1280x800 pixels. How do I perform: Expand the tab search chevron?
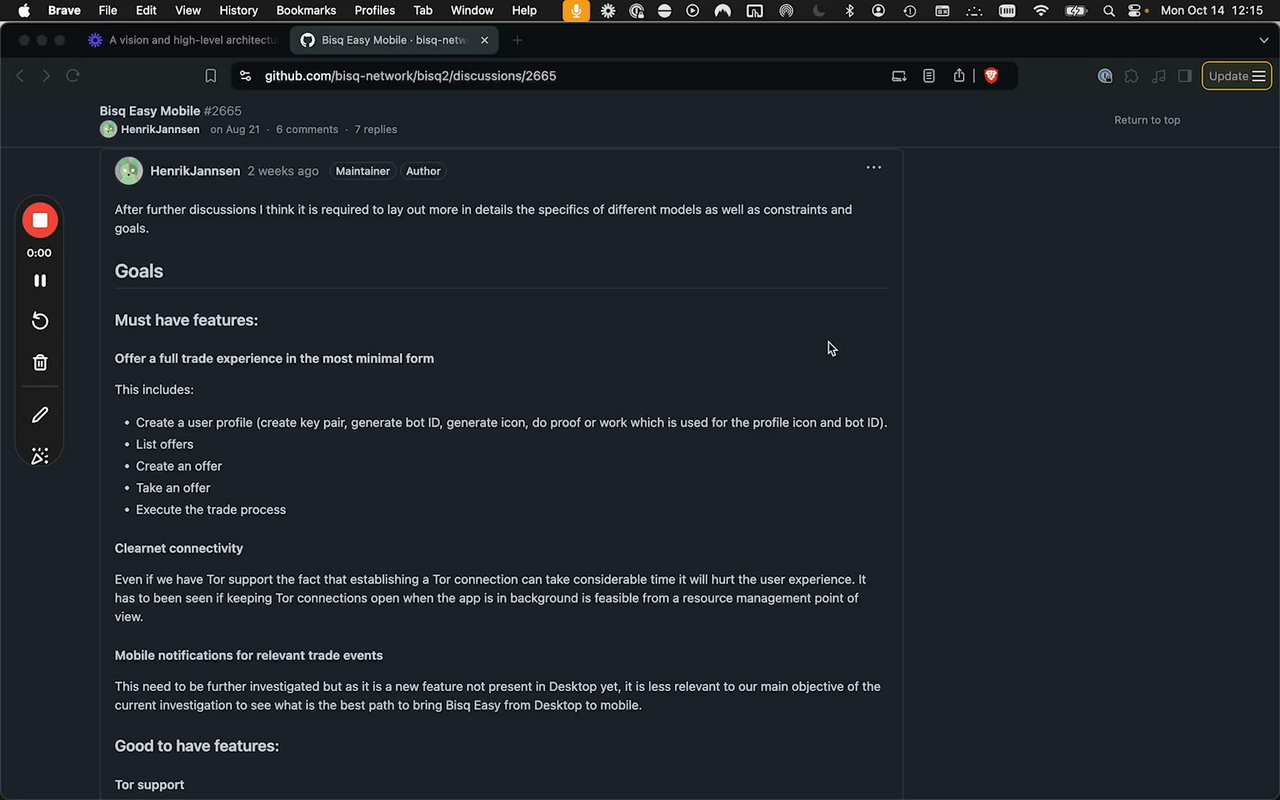1264,40
